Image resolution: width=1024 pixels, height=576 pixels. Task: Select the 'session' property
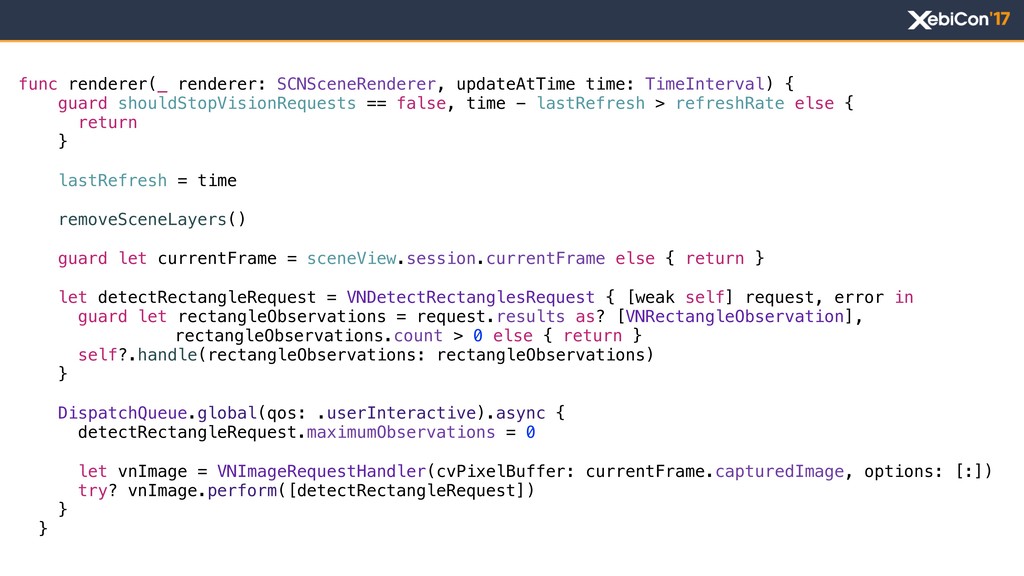[x=441, y=259]
